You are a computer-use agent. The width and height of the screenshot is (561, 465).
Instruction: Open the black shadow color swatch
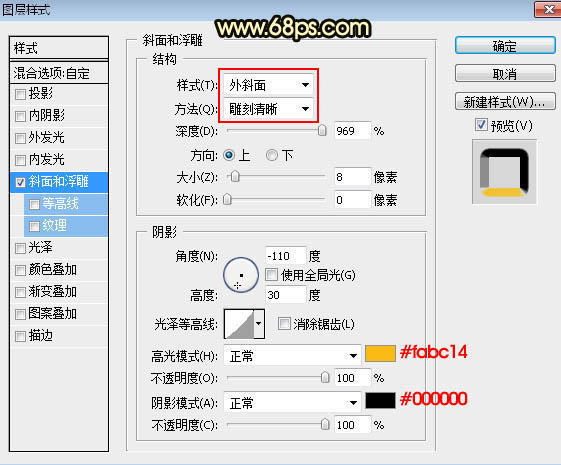click(x=380, y=400)
